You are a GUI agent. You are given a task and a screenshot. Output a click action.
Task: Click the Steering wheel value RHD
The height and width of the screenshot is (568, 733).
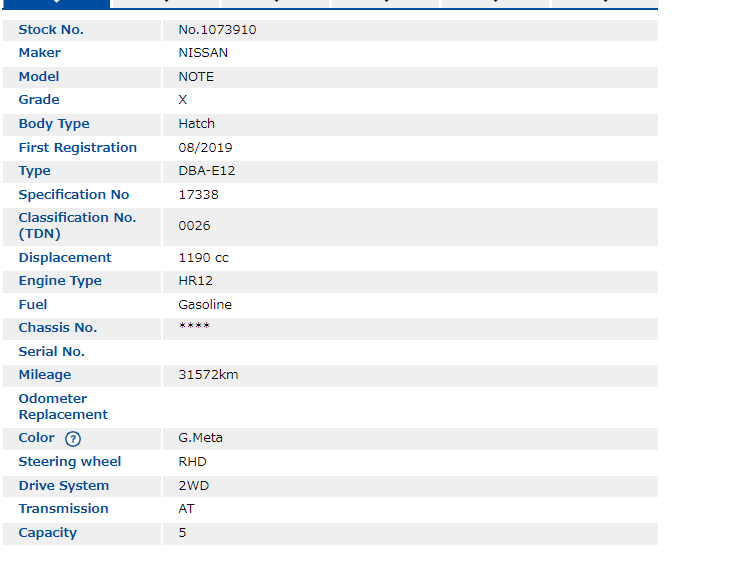(192, 462)
